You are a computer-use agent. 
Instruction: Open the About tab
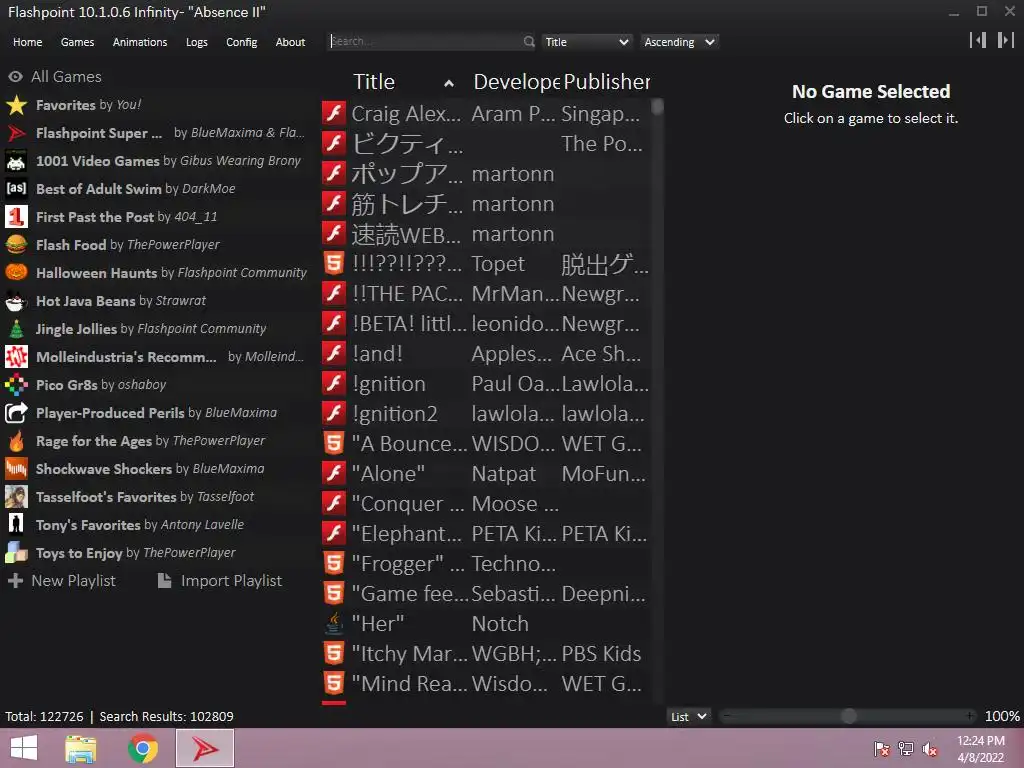[290, 42]
